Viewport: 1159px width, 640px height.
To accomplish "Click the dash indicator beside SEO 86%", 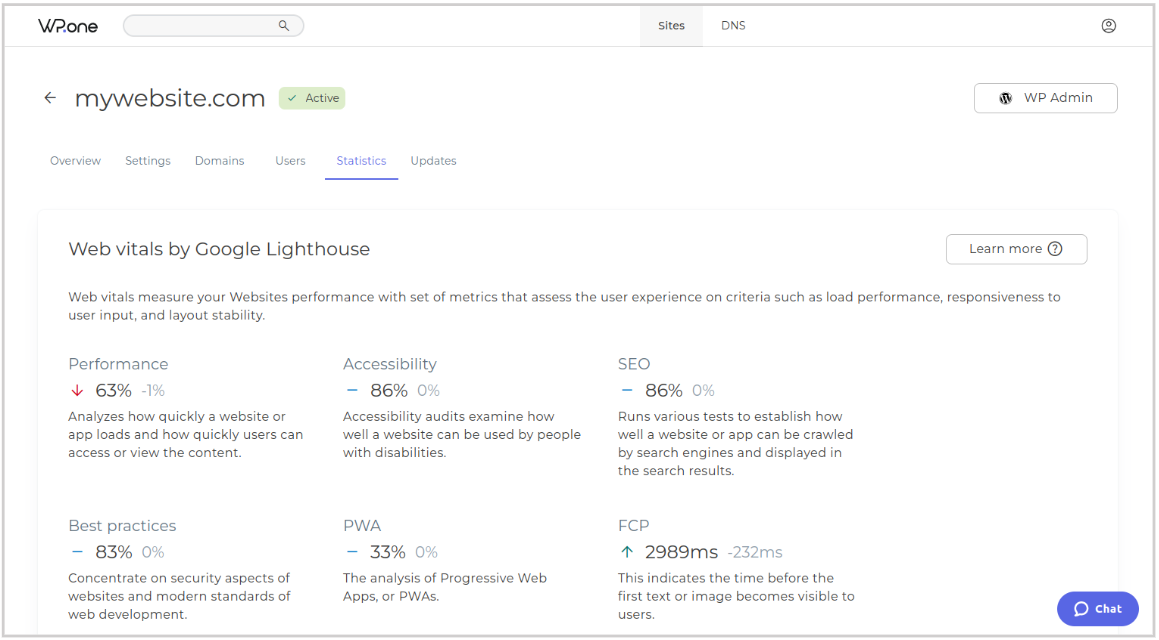I will click(627, 390).
